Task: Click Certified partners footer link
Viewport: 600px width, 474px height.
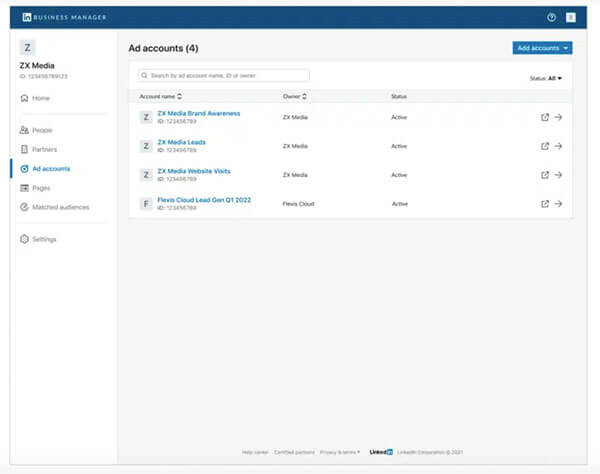Action: click(x=294, y=452)
